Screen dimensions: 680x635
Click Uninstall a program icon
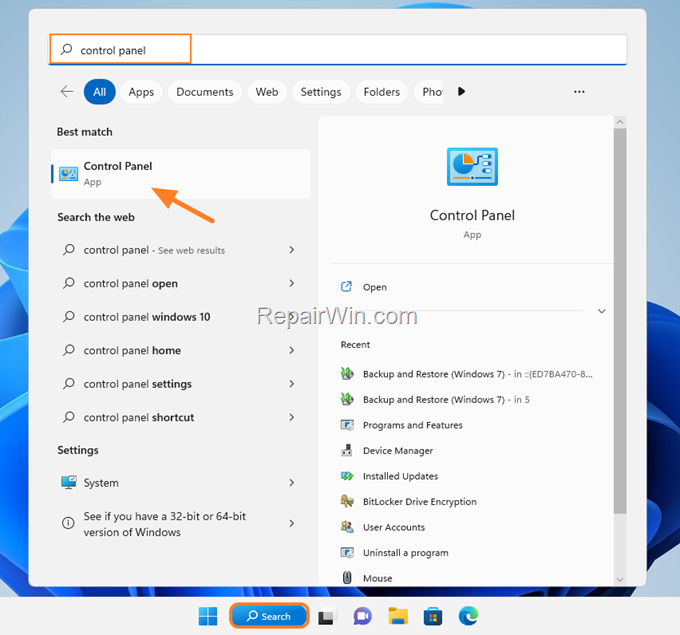[x=347, y=553]
